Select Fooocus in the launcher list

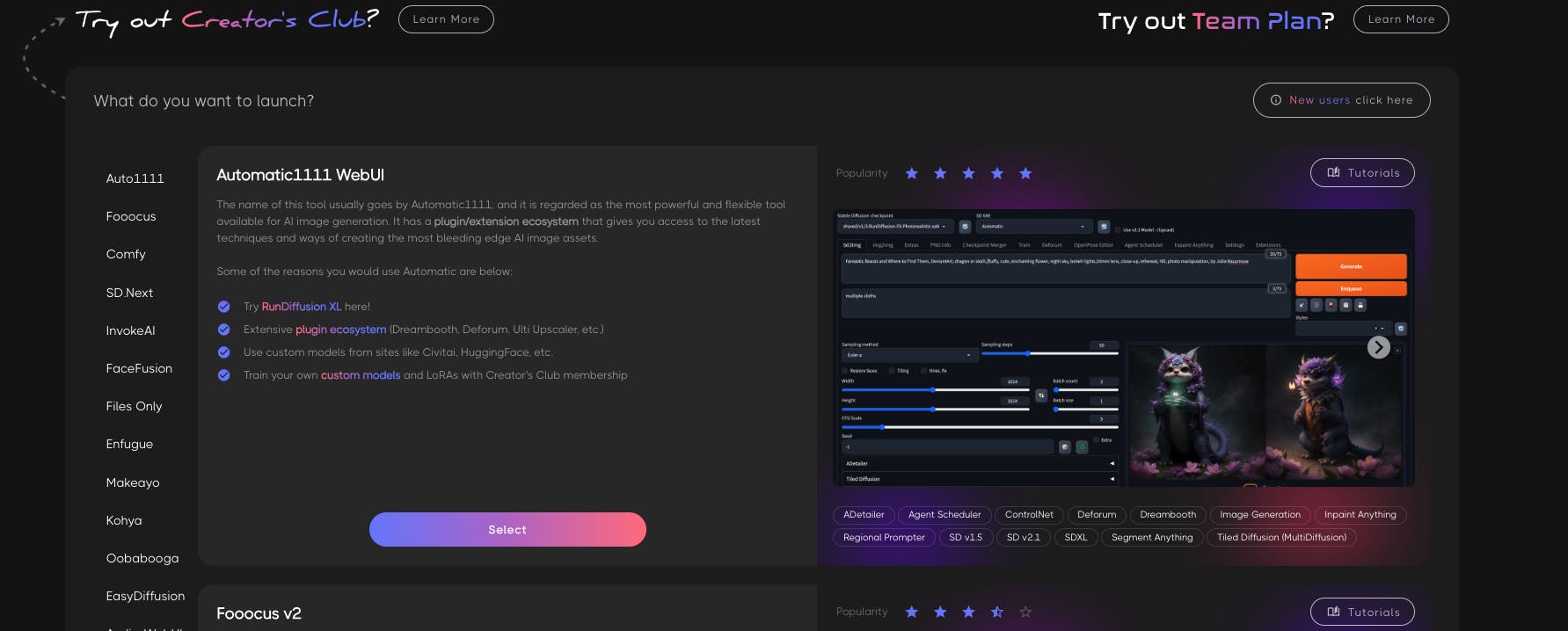pos(131,216)
